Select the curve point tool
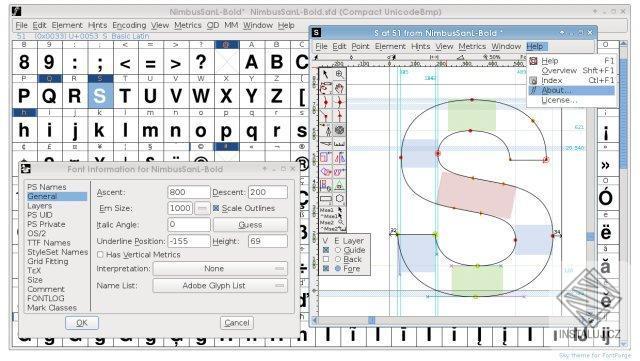 [326, 102]
